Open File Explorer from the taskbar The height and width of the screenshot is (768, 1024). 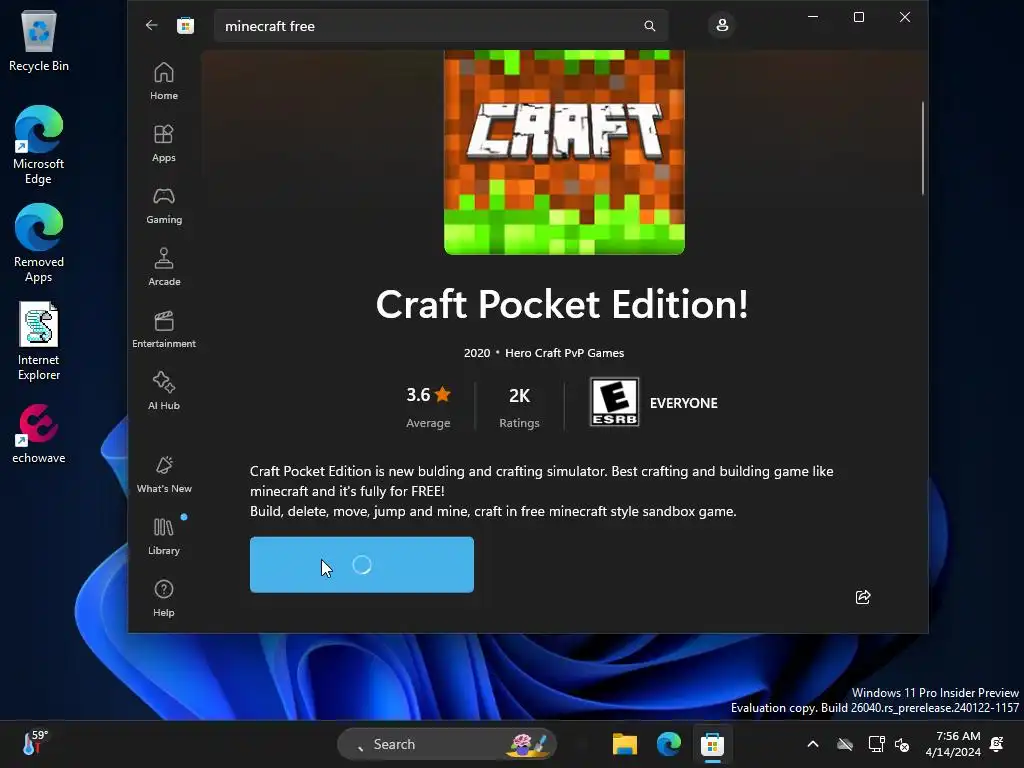click(624, 744)
